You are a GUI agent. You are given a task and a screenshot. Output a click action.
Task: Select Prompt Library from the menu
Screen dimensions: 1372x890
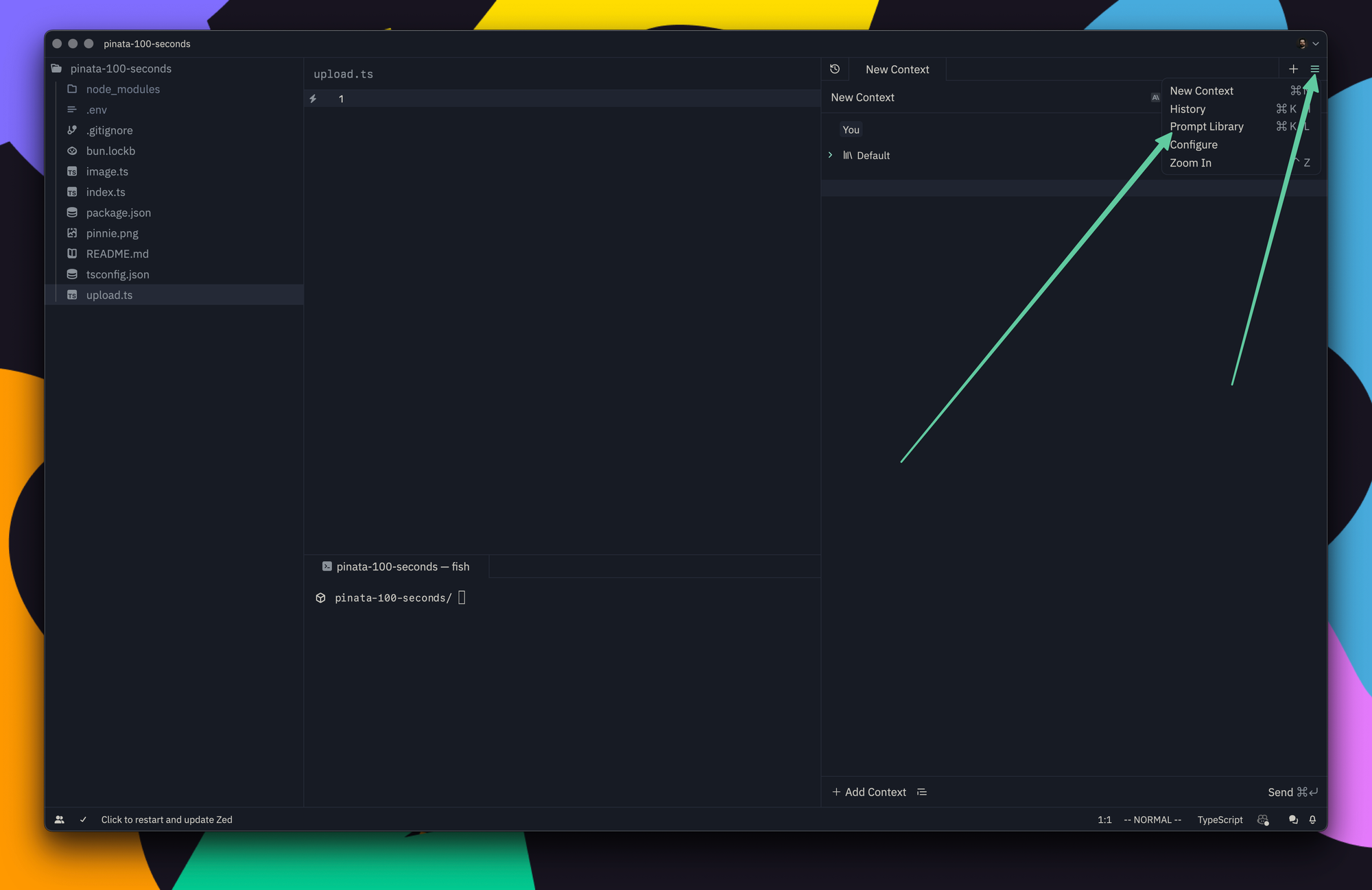[x=1206, y=127]
